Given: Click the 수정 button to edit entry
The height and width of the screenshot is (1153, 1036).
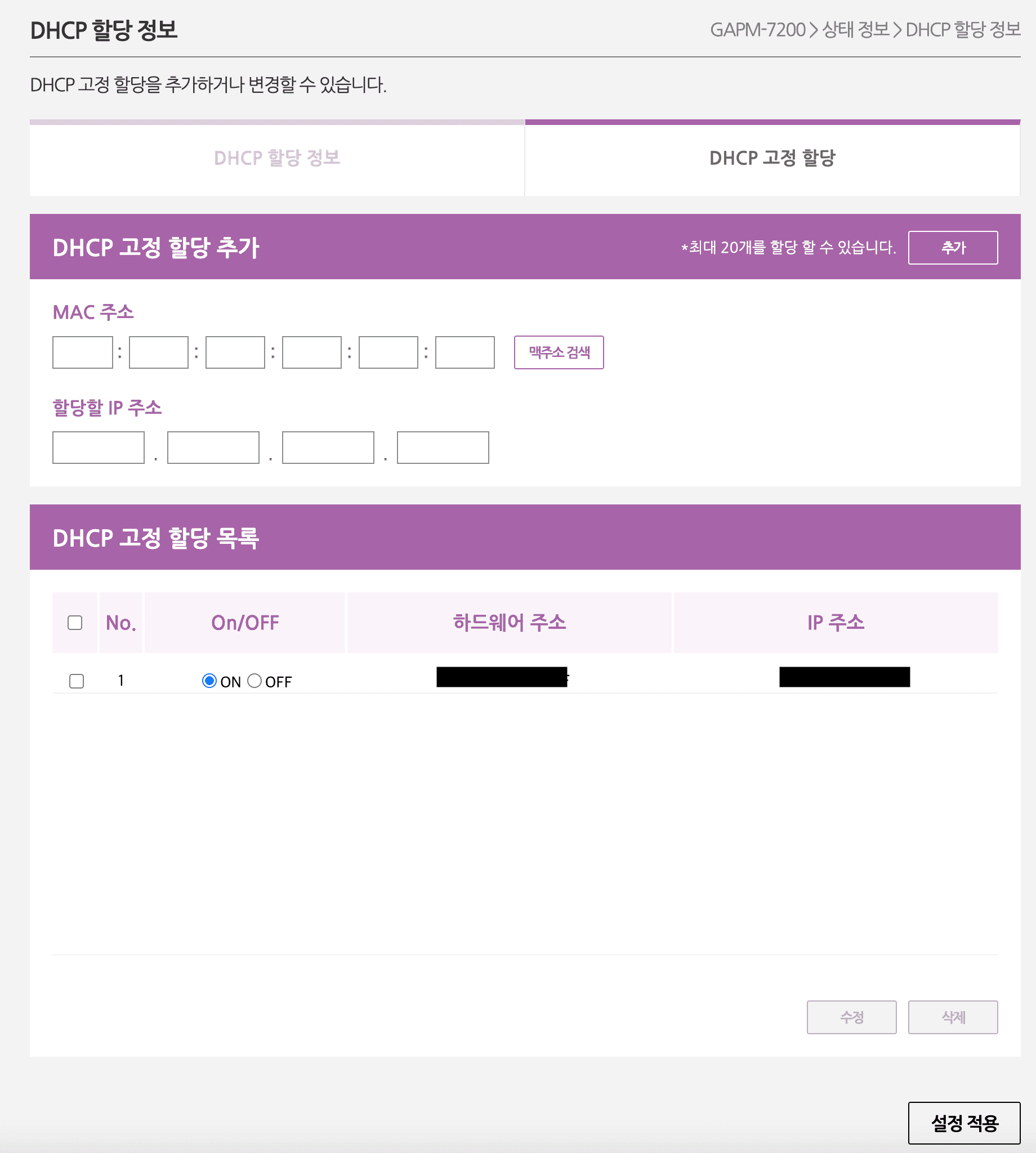Looking at the screenshot, I should 851,1017.
